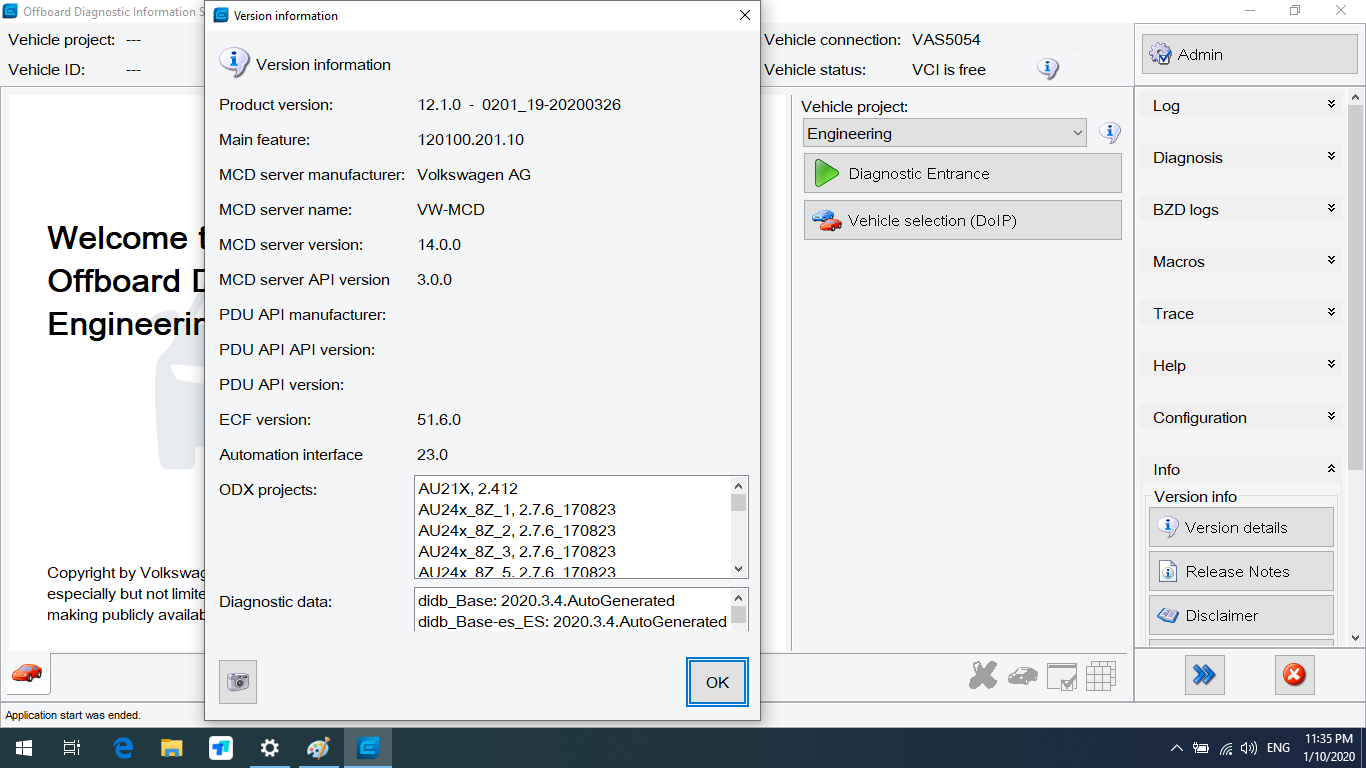The image size is (1366, 768).
Task: Click the info icon next to VCI is free
Action: 1048,69
